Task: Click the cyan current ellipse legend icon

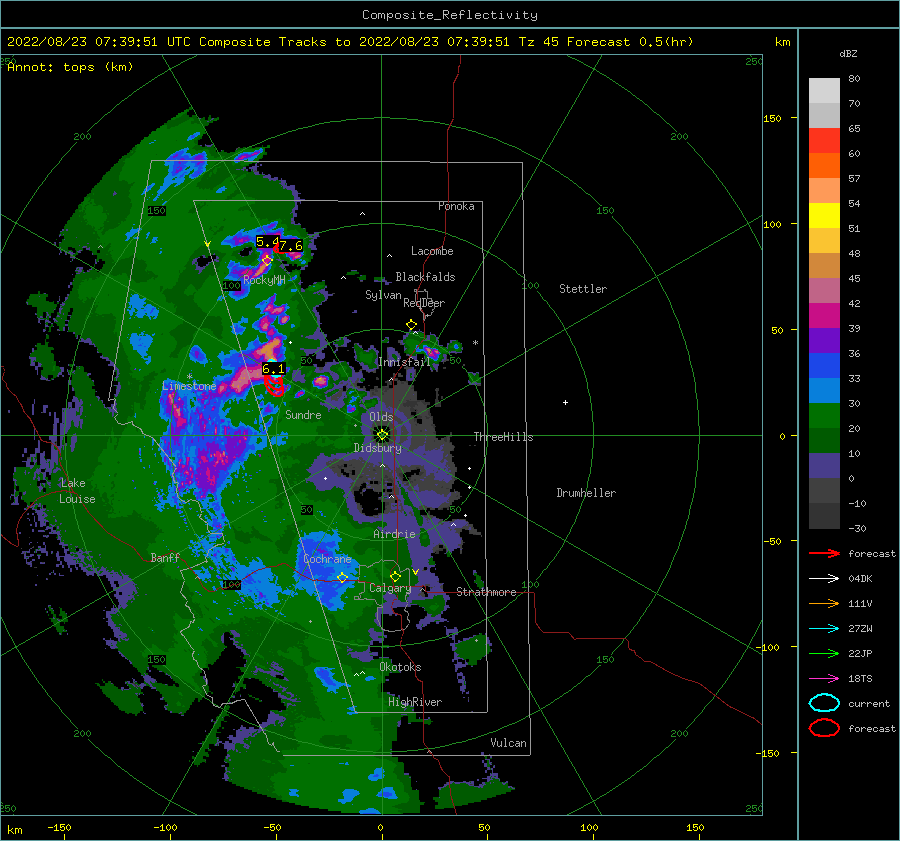Action: click(824, 703)
